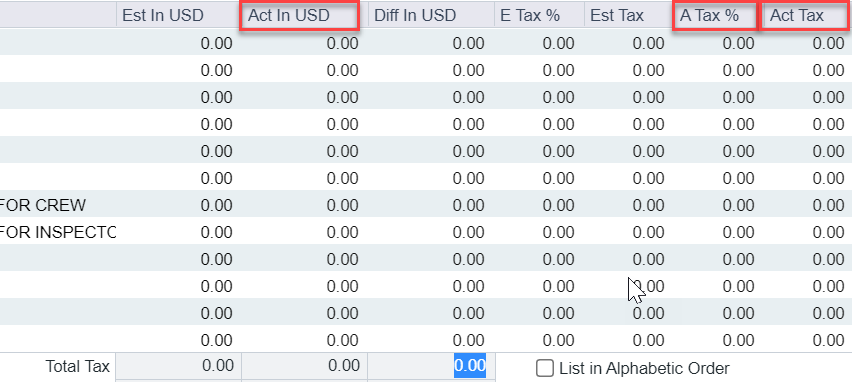Click Act Tax cell in FOR INSPECTC row
The width and height of the screenshot is (852, 382).
(805, 232)
